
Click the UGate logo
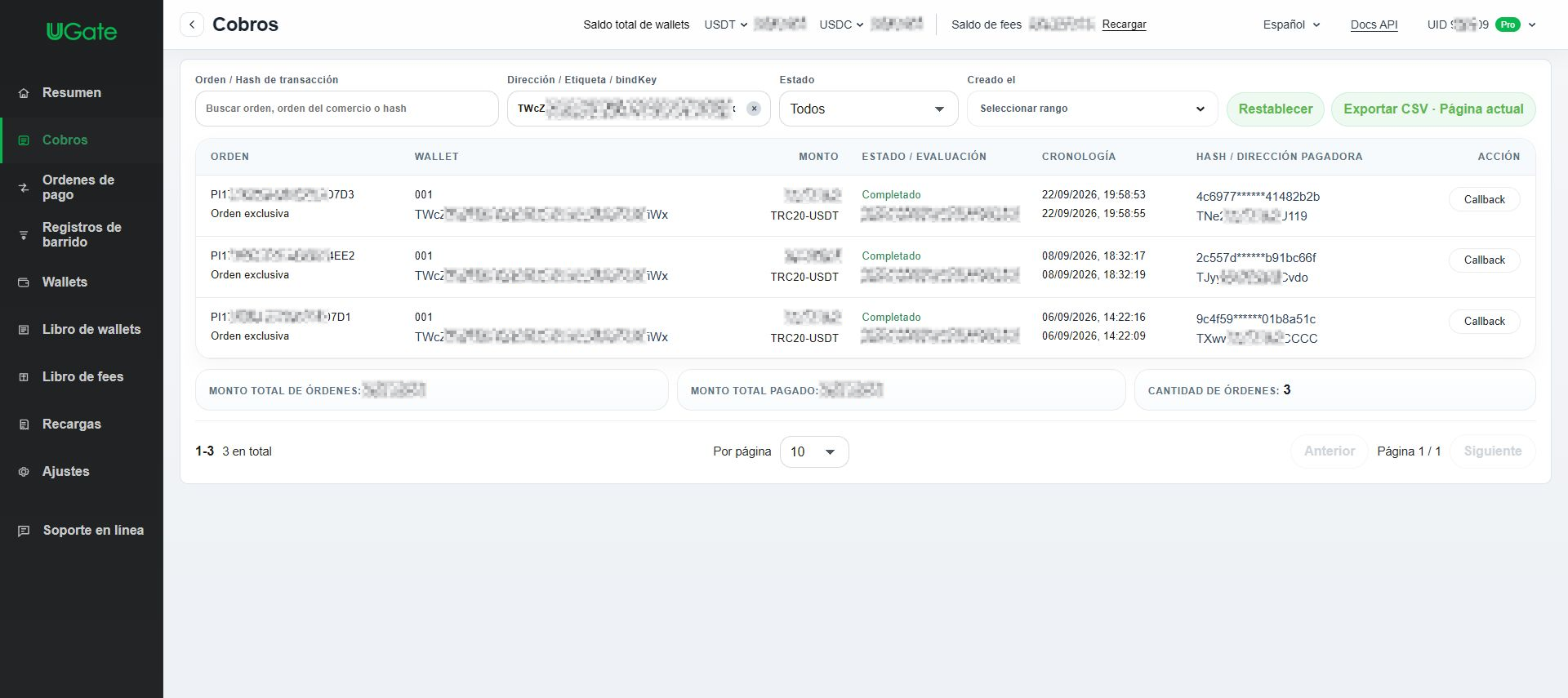(x=82, y=32)
